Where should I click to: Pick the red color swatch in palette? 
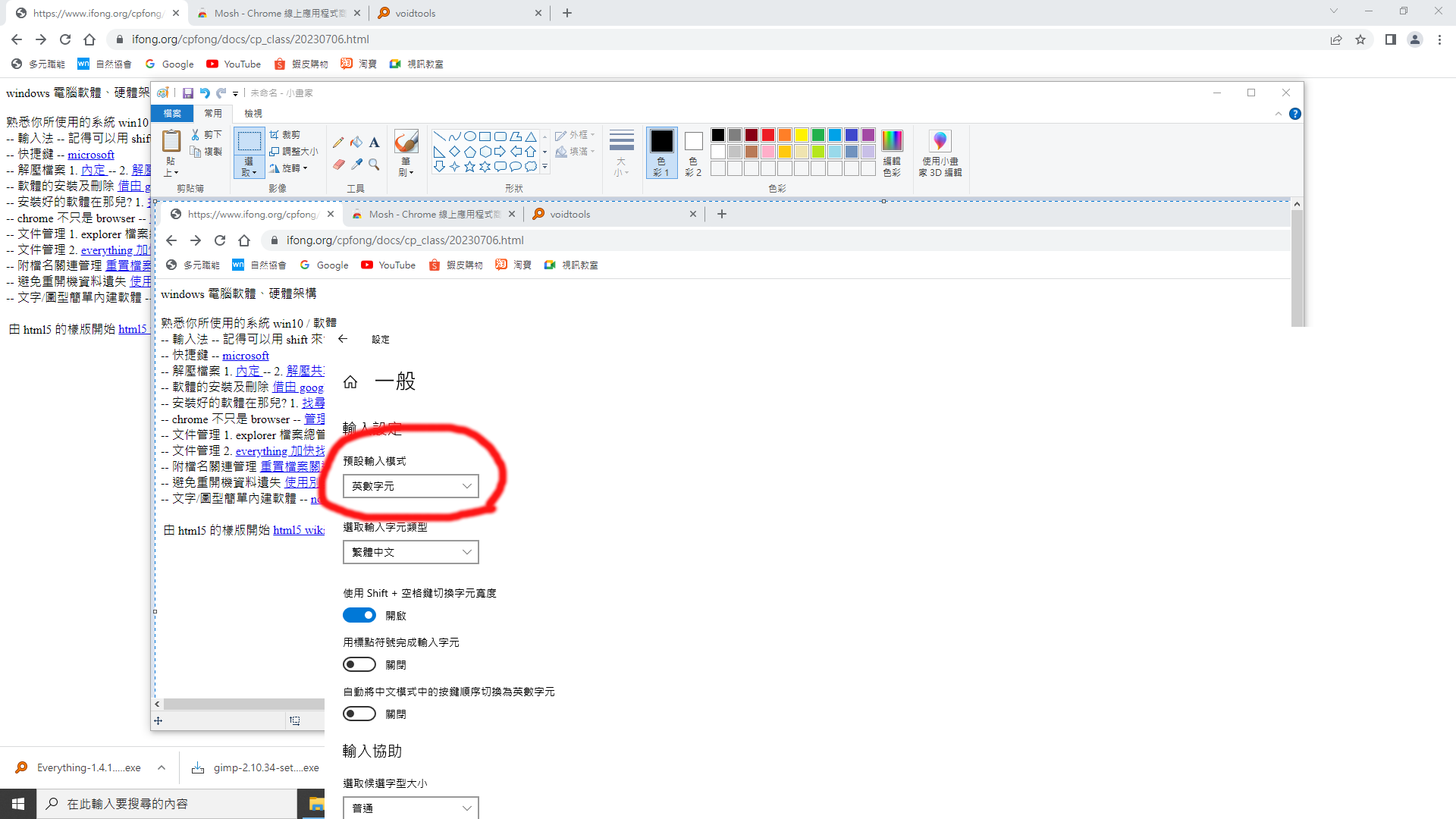click(x=768, y=135)
